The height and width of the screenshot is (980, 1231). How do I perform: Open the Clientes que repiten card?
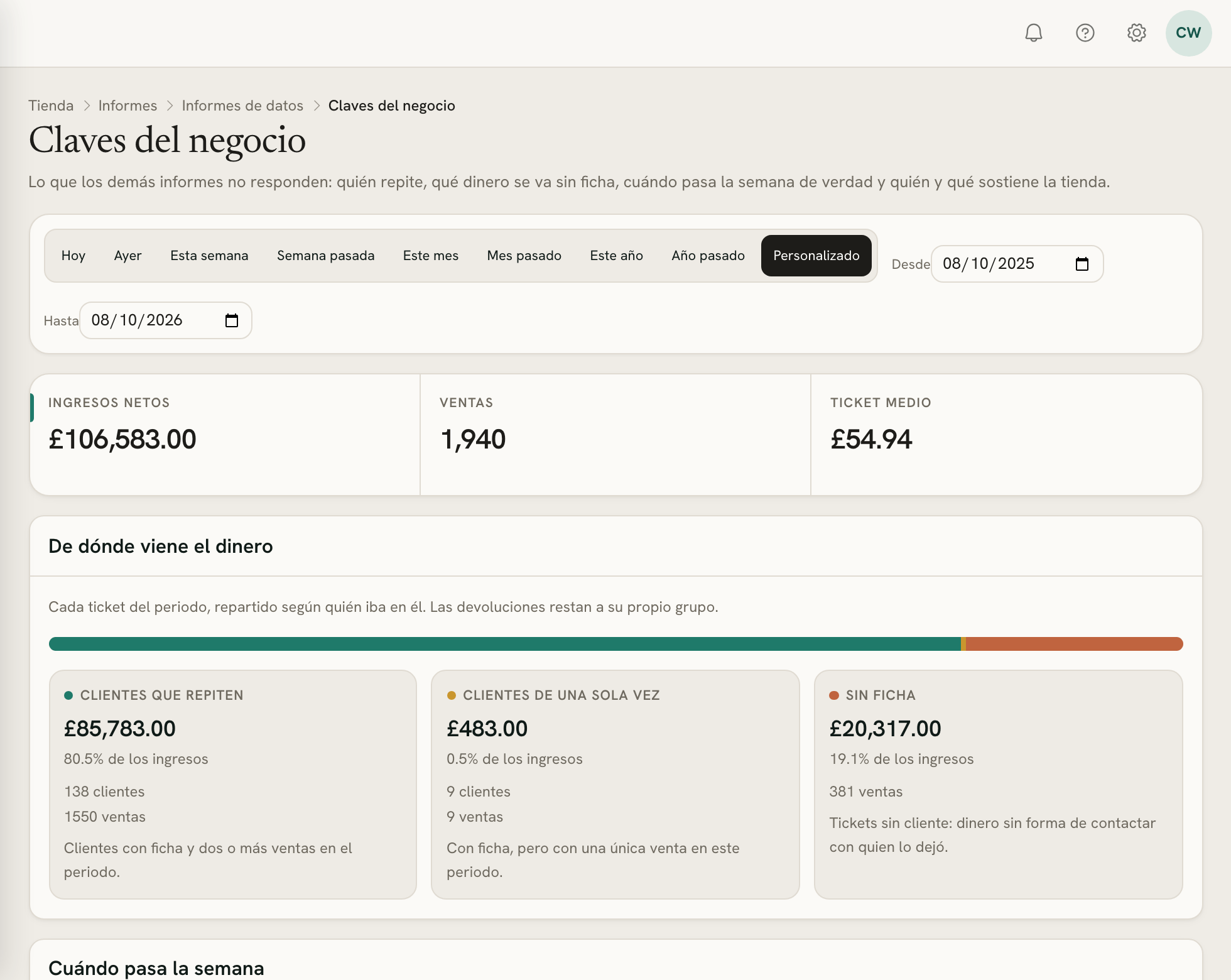tap(233, 785)
